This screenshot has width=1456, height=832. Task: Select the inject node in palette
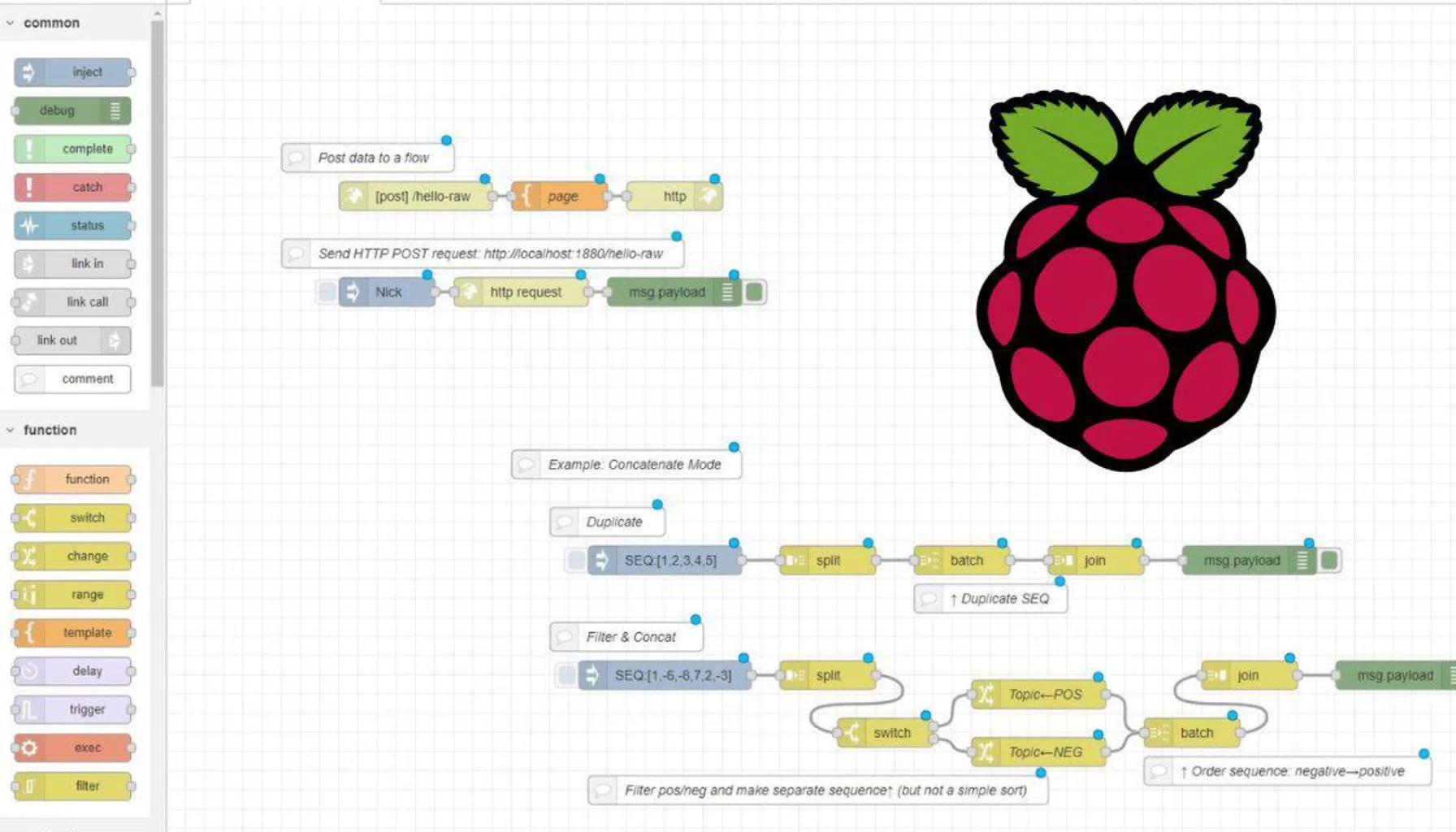tap(72, 72)
